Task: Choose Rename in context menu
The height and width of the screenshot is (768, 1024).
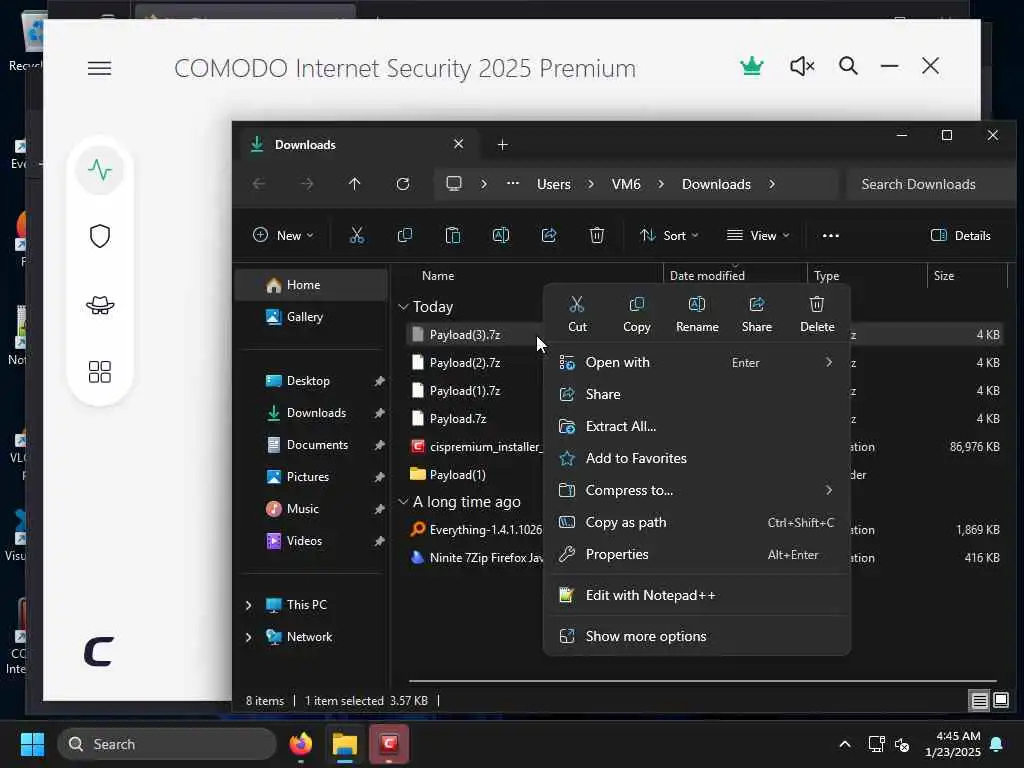Action: 697,314
